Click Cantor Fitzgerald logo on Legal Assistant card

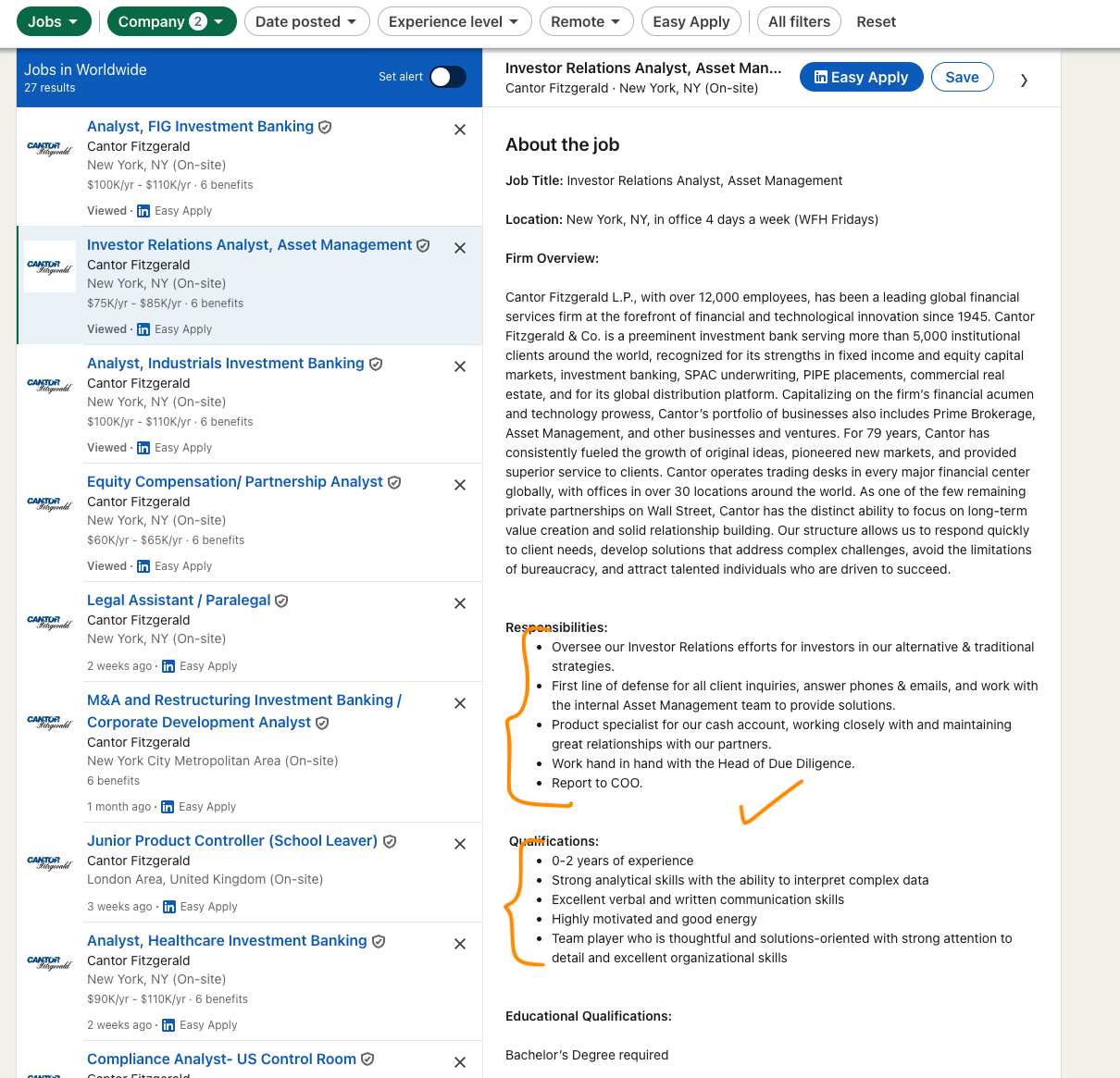(x=50, y=622)
